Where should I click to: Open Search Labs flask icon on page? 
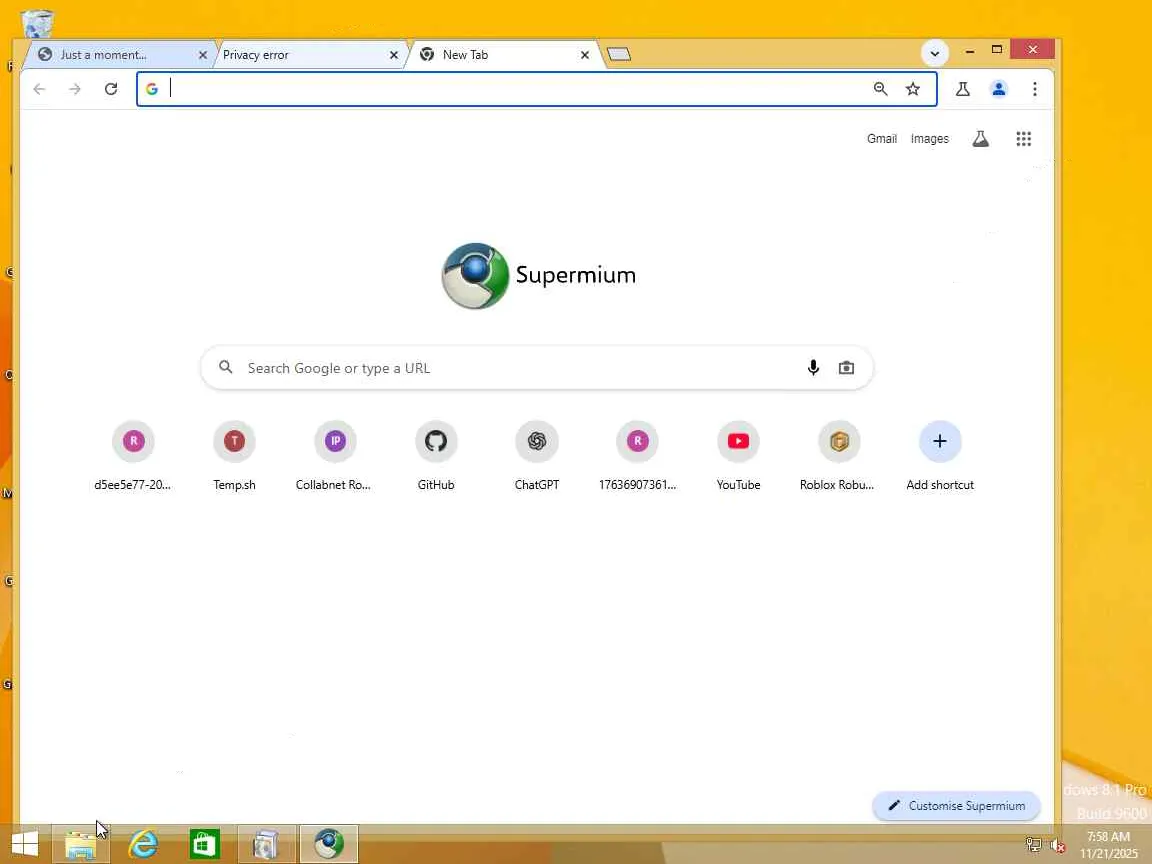[981, 139]
